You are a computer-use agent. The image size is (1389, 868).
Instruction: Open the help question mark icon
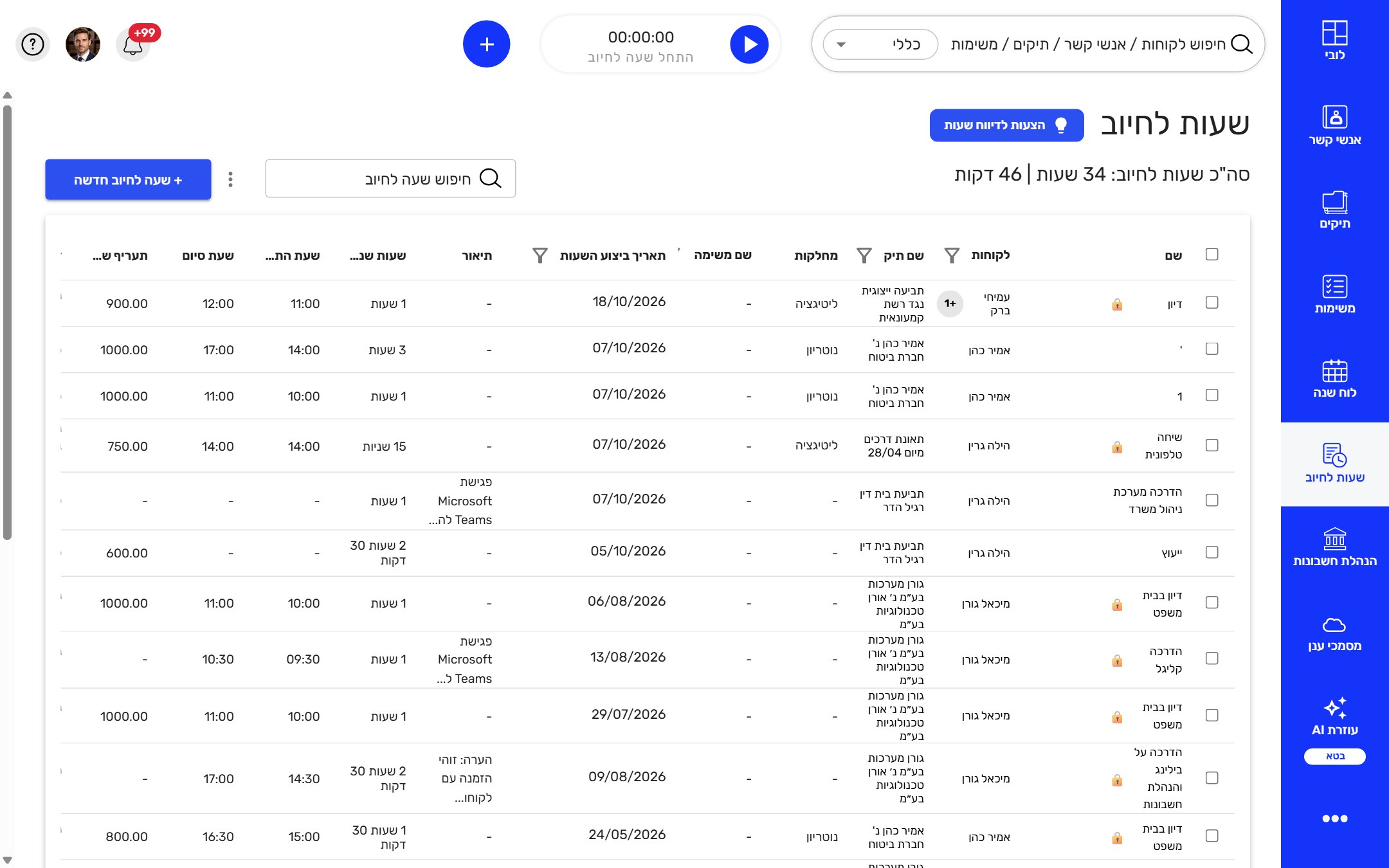click(33, 44)
